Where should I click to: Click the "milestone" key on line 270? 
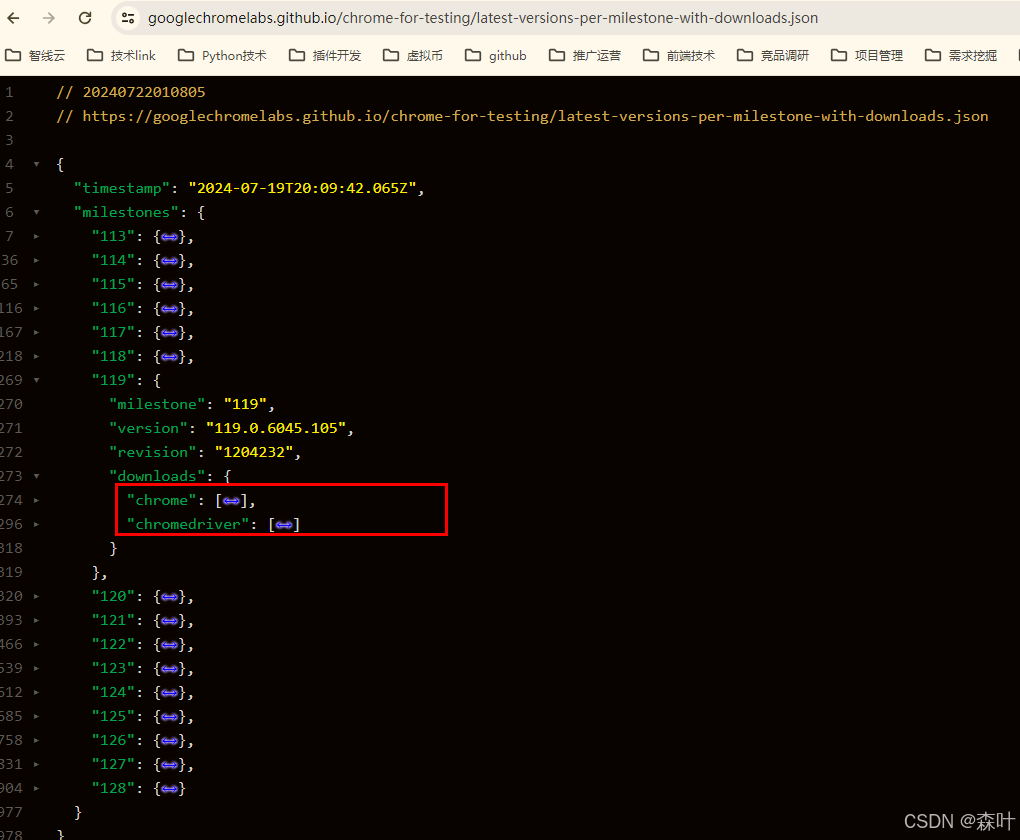point(157,404)
